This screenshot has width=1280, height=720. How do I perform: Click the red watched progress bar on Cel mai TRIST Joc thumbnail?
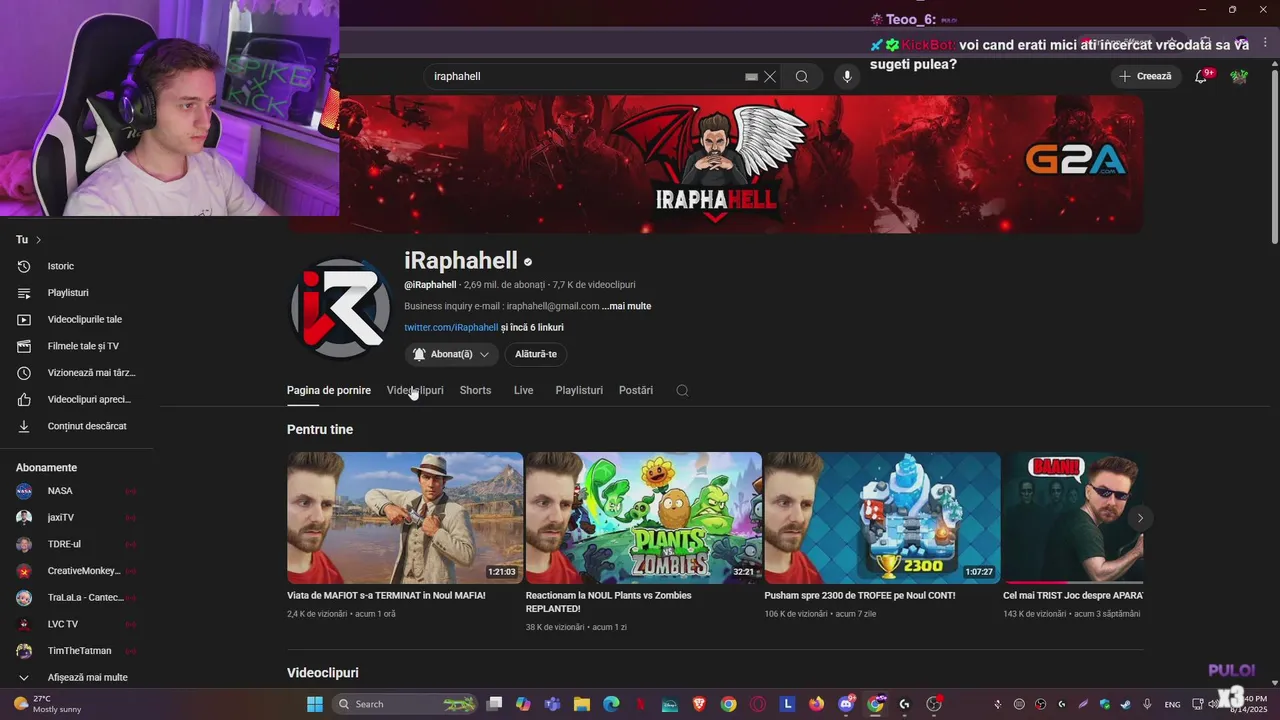pyautogui.click(x=1036, y=582)
